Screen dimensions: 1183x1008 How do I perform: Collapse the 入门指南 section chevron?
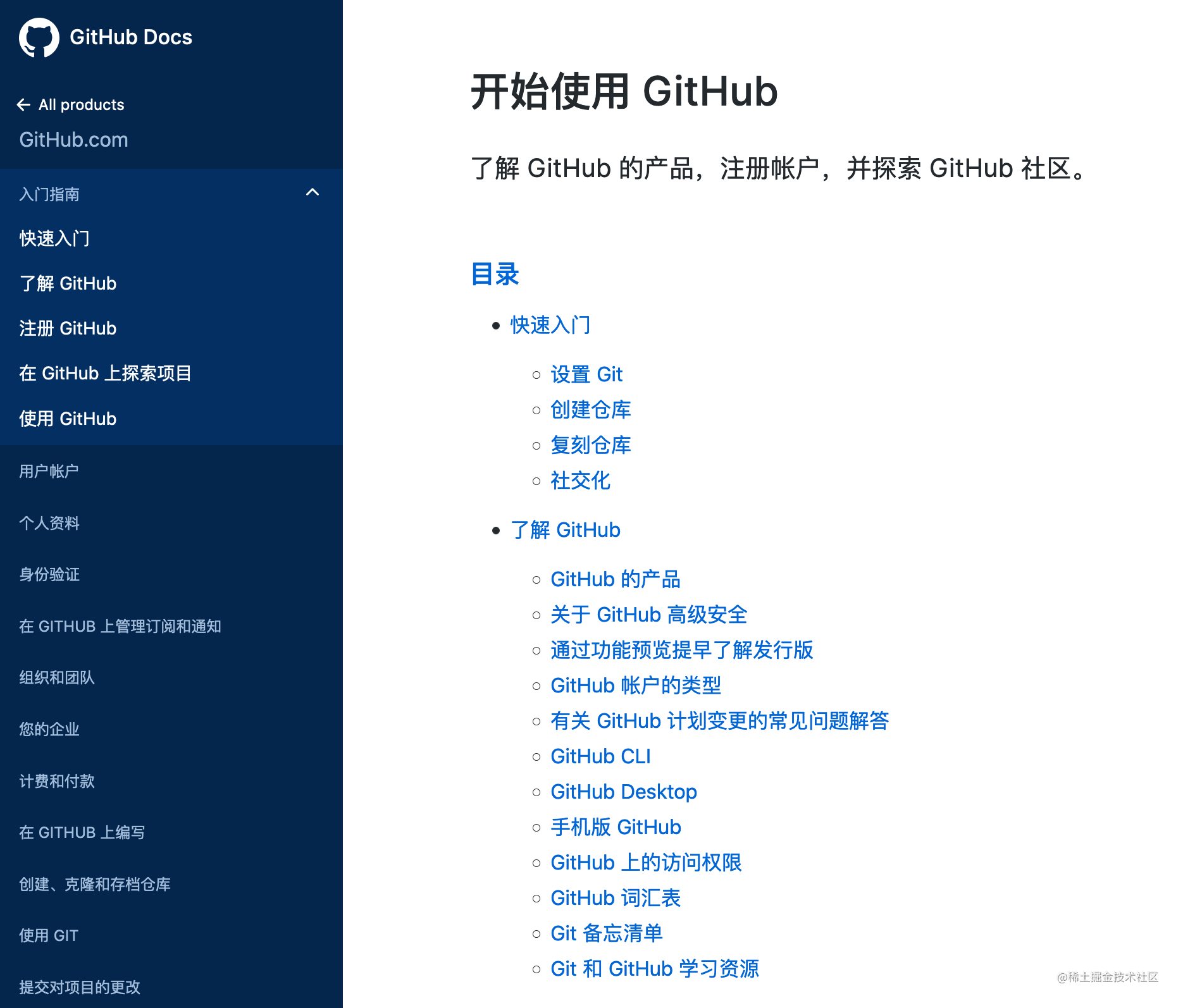click(313, 192)
